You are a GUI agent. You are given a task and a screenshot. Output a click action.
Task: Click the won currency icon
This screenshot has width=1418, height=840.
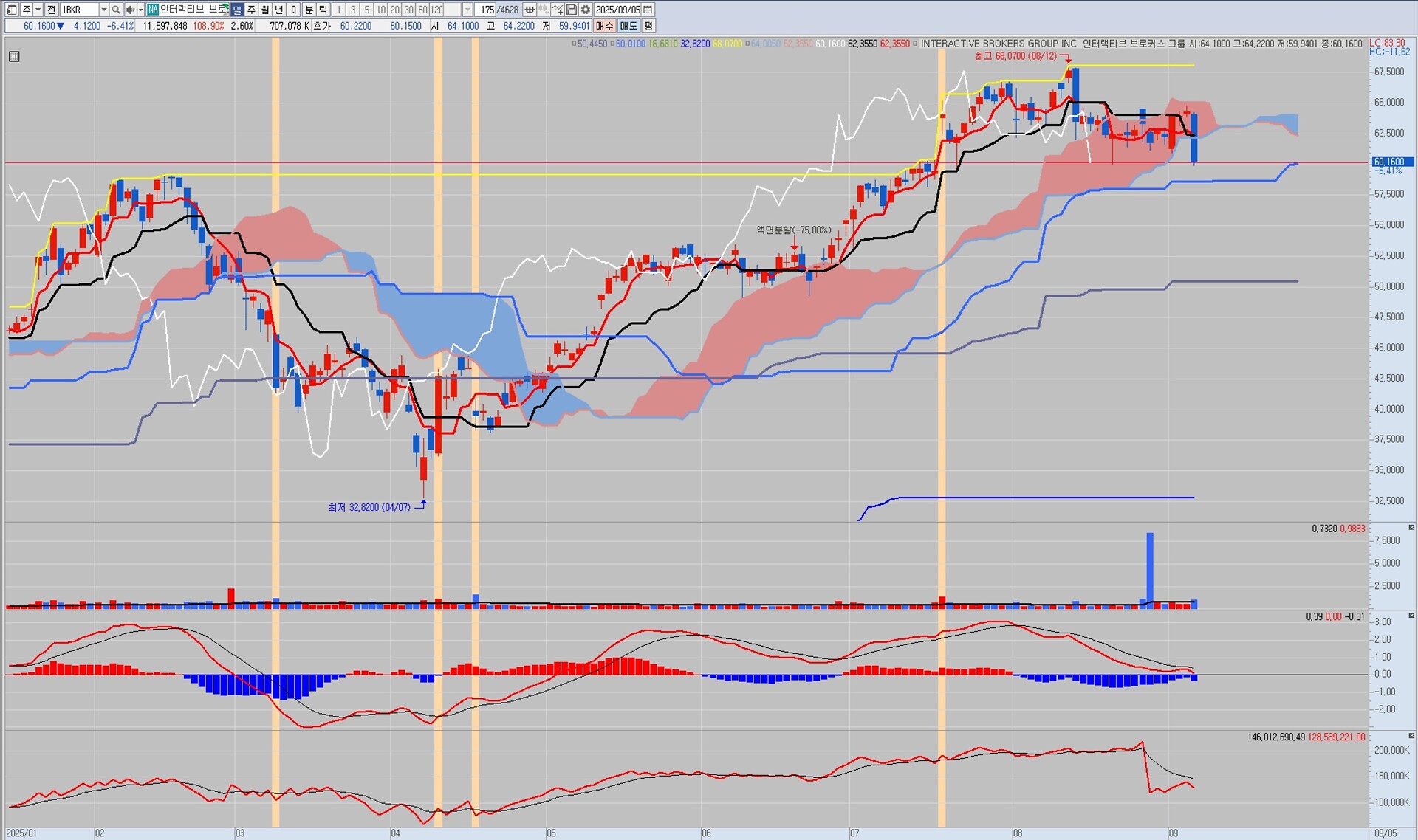coord(530,10)
